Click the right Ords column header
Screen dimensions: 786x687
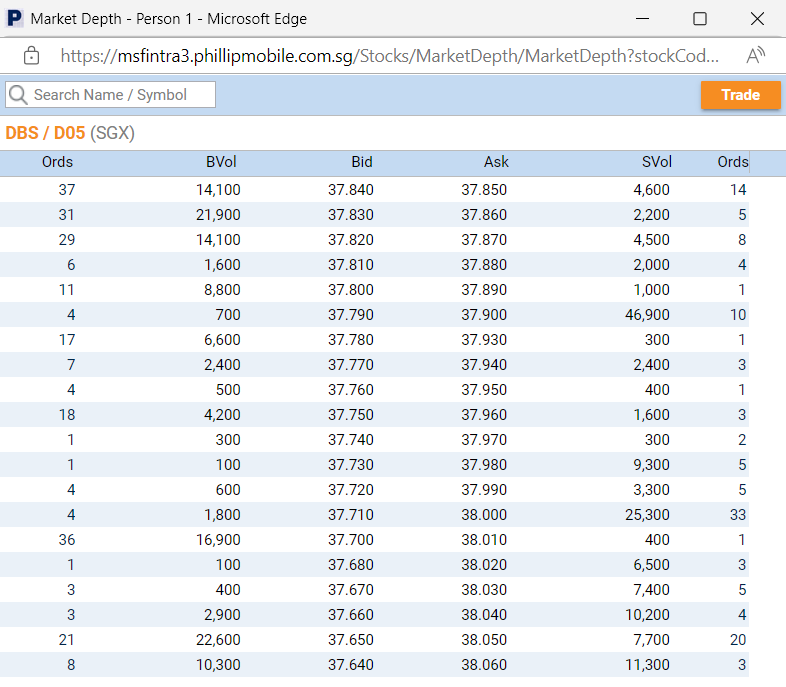(x=733, y=162)
